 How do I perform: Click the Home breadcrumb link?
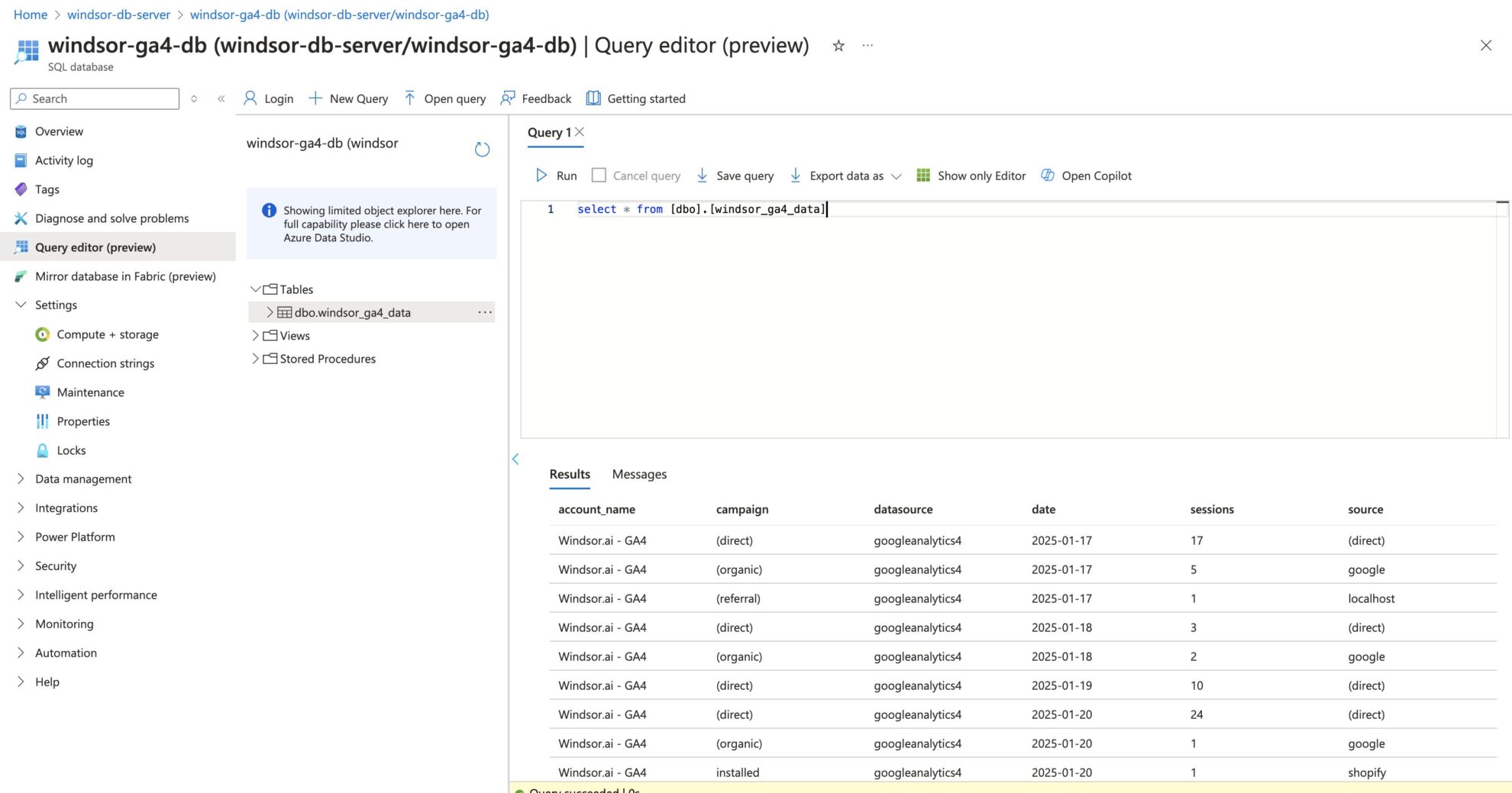[x=31, y=15]
